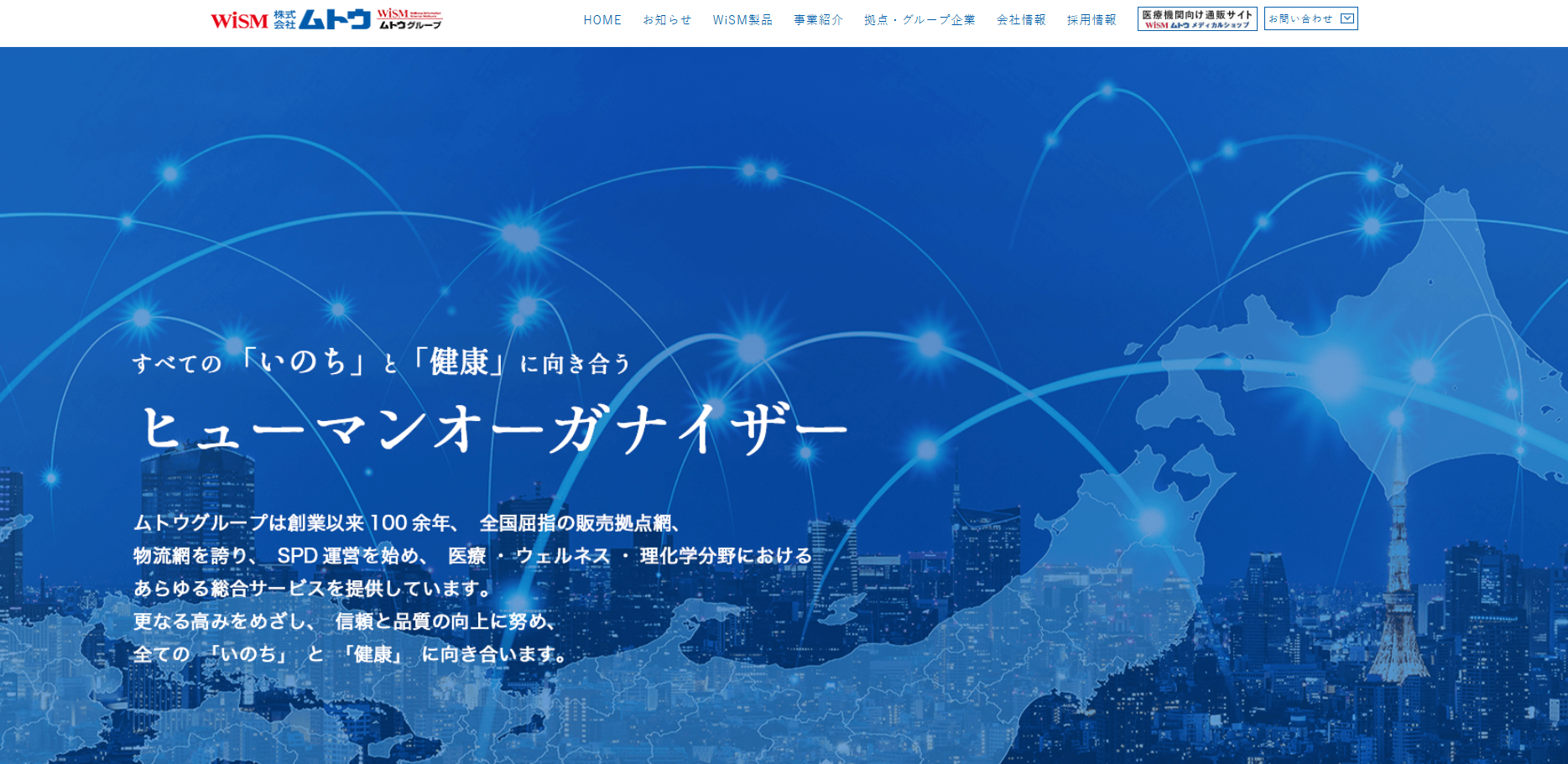
Task: Click the line starting with 物流網を誇り
Action: [x=472, y=556]
